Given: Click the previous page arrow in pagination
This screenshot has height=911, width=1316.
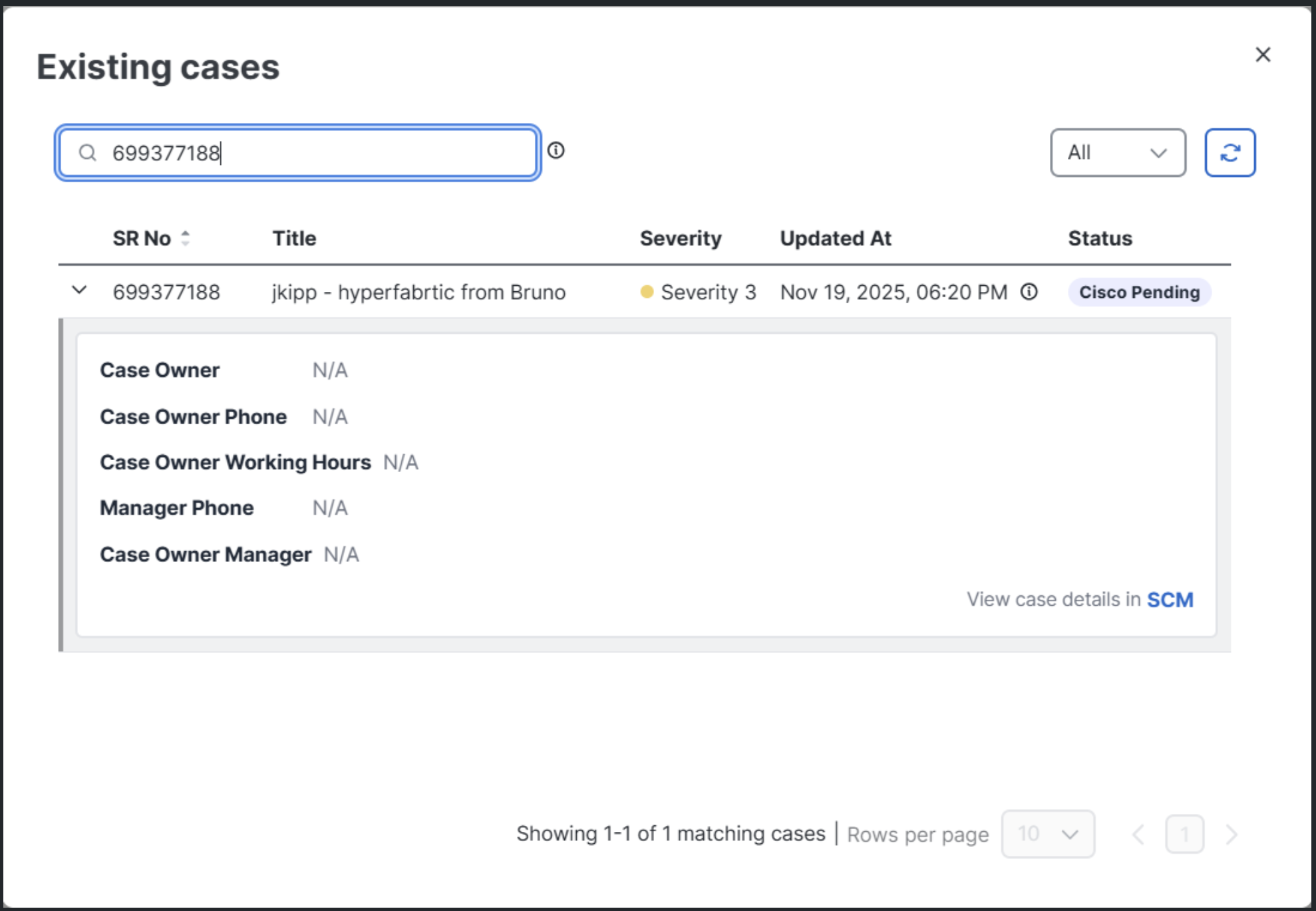Looking at the screenshot, I should (x=1139, y=835).
